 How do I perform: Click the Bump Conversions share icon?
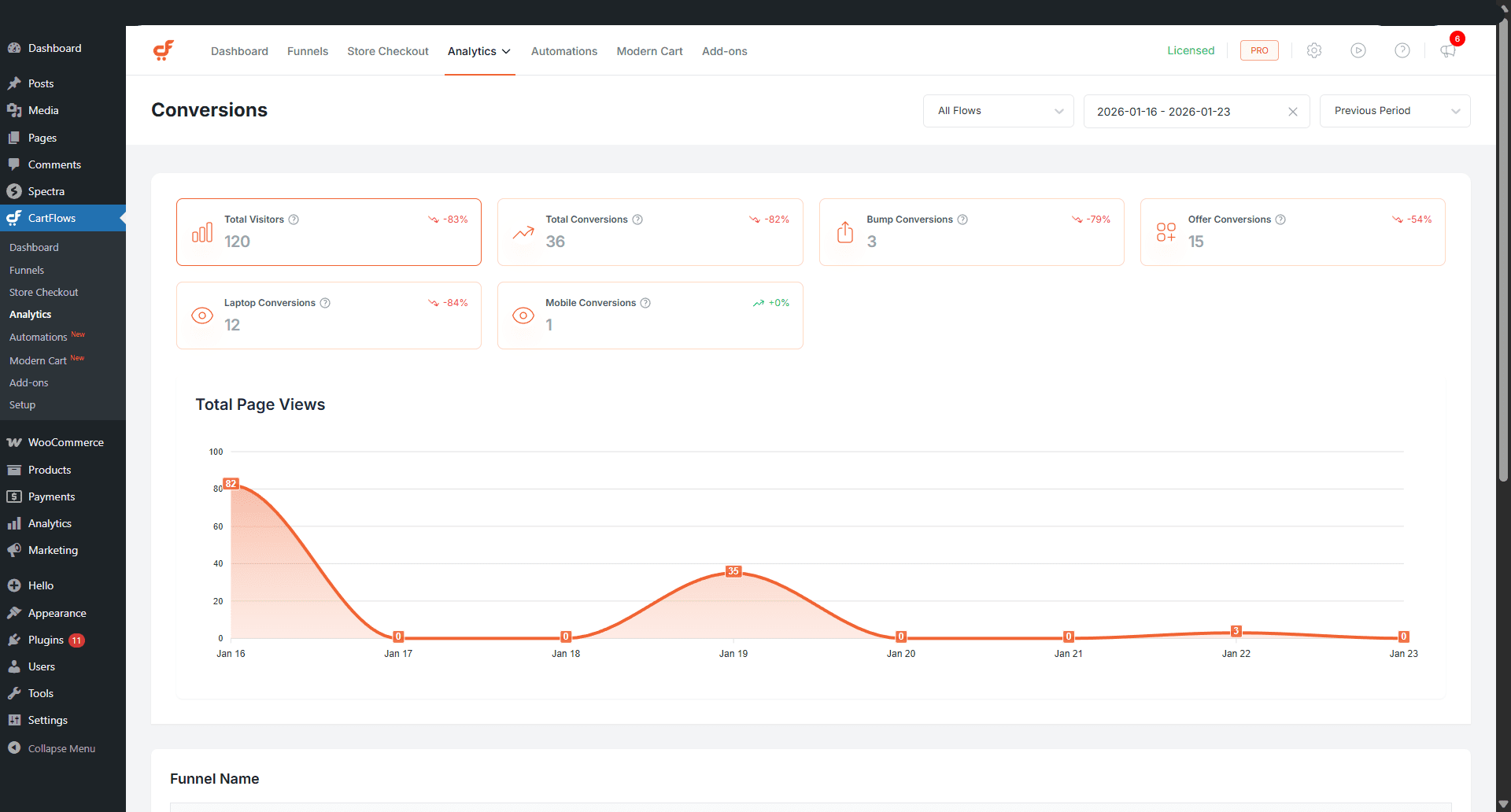coord(845,232)
